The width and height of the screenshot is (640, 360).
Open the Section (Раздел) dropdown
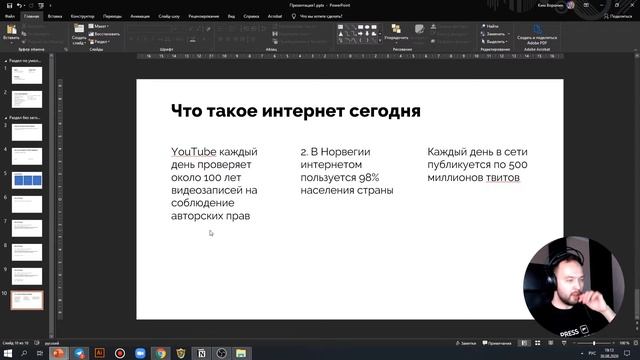coord(99,42)
